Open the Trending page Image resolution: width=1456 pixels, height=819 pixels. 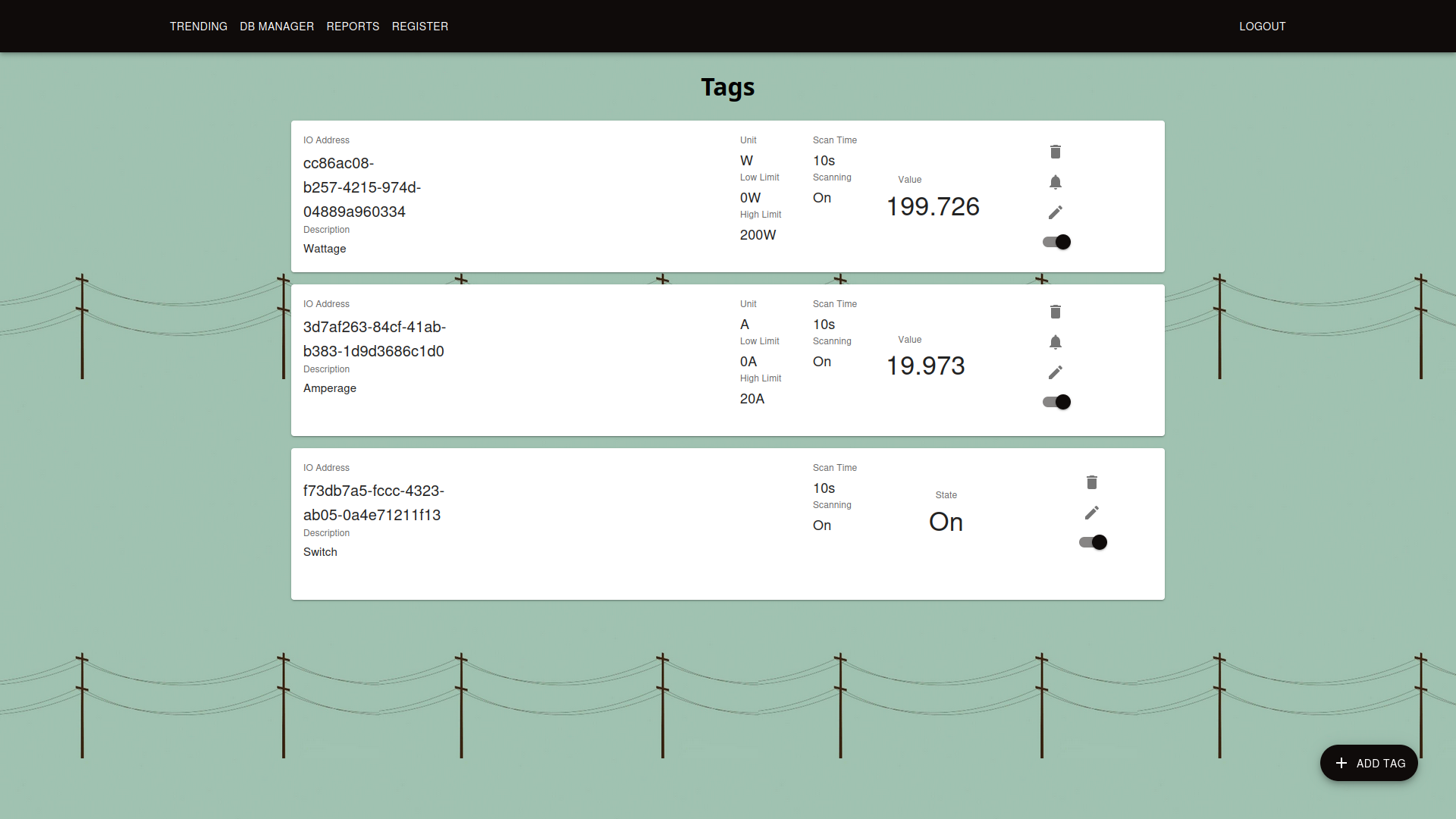coord(199,27)
